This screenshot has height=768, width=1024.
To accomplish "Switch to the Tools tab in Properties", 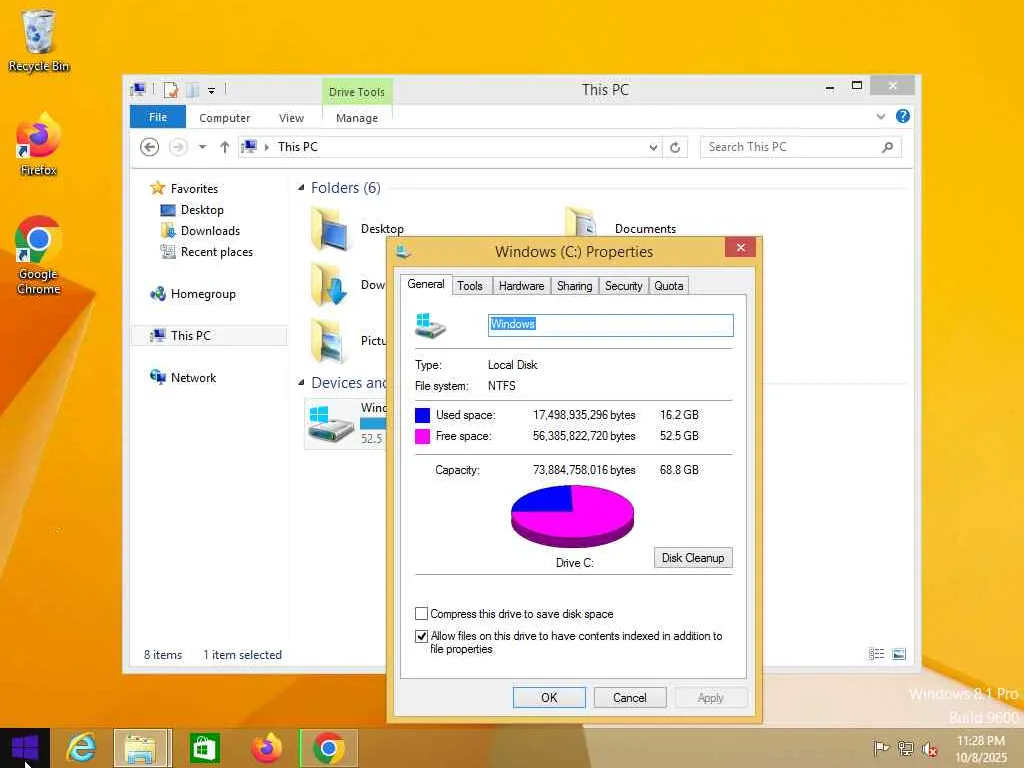I will click(x=470, y=285).
